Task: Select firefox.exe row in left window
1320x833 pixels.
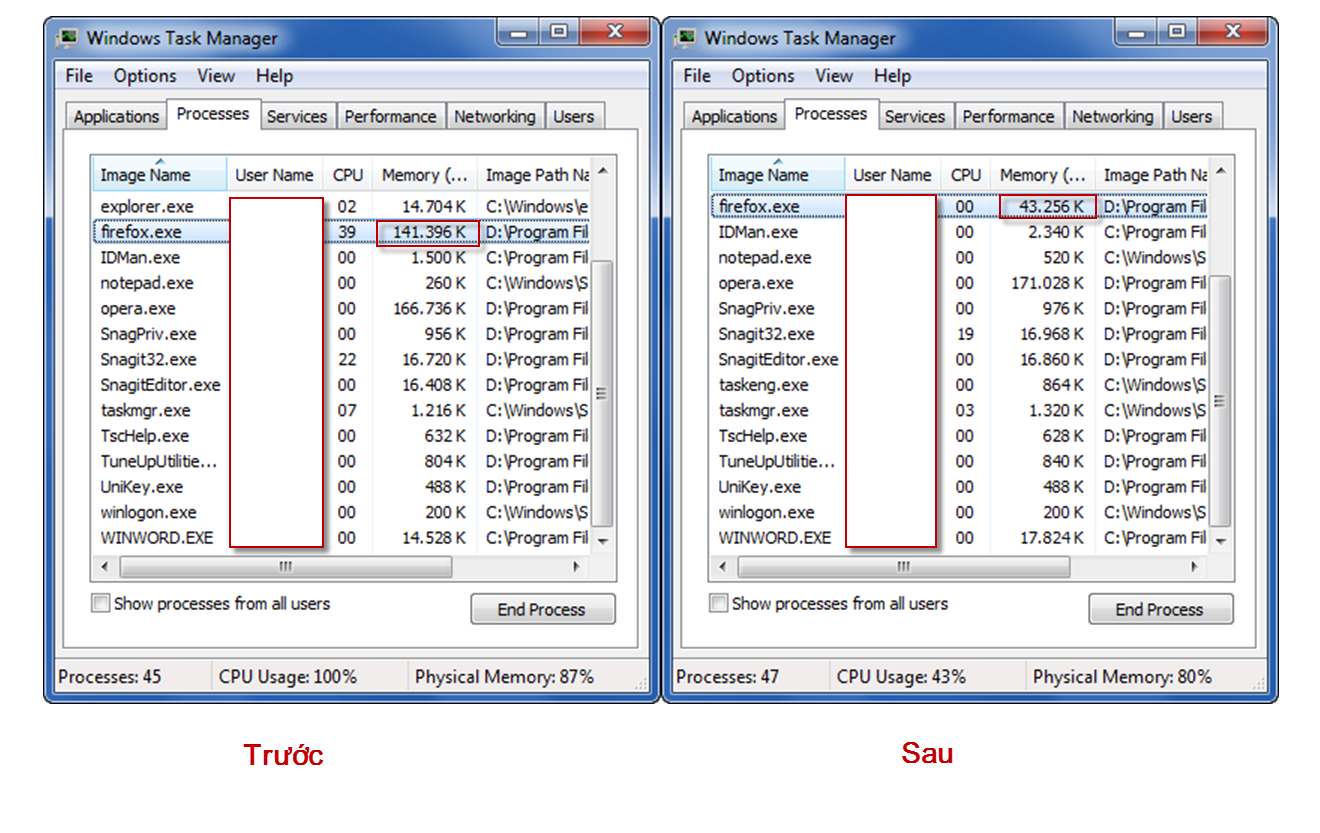Action: pyautogui.click(x=341, y=232)
